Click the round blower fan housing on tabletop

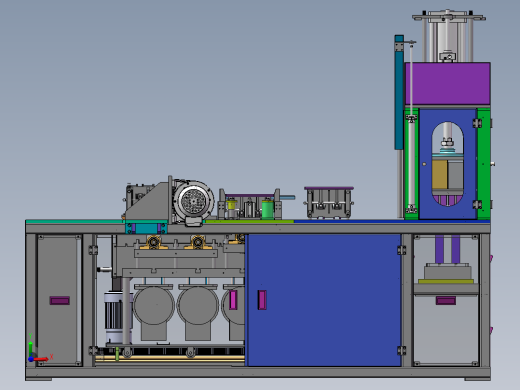193,199
